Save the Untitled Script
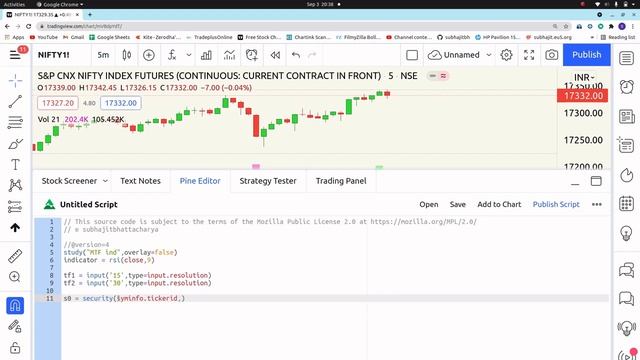The height and width of the screenshot is (360, 640). tap(458, 204)
